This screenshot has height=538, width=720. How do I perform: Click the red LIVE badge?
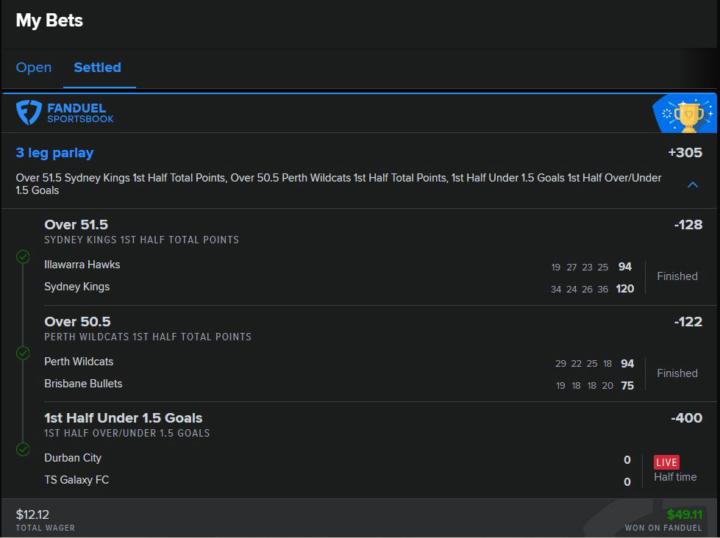coord(666,462)
